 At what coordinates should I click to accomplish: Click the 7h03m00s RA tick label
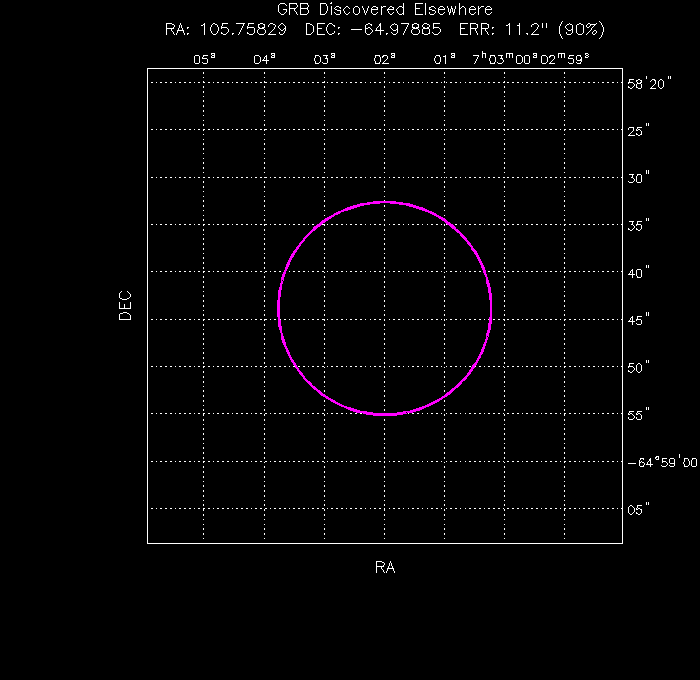(505, 59)
